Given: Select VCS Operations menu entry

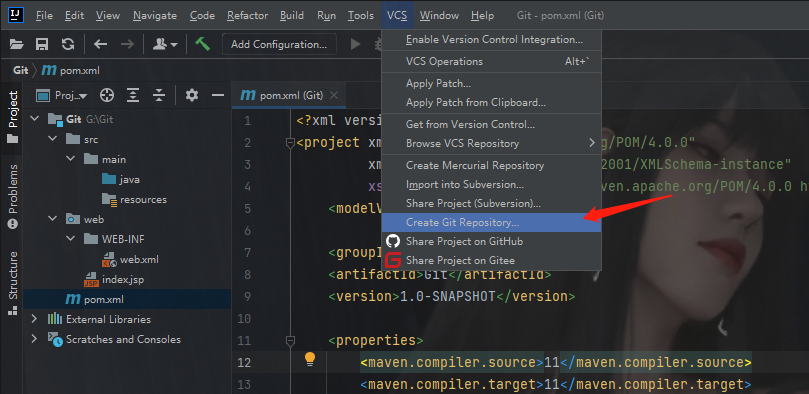Looking at the screenshot, I should [491, 61].
